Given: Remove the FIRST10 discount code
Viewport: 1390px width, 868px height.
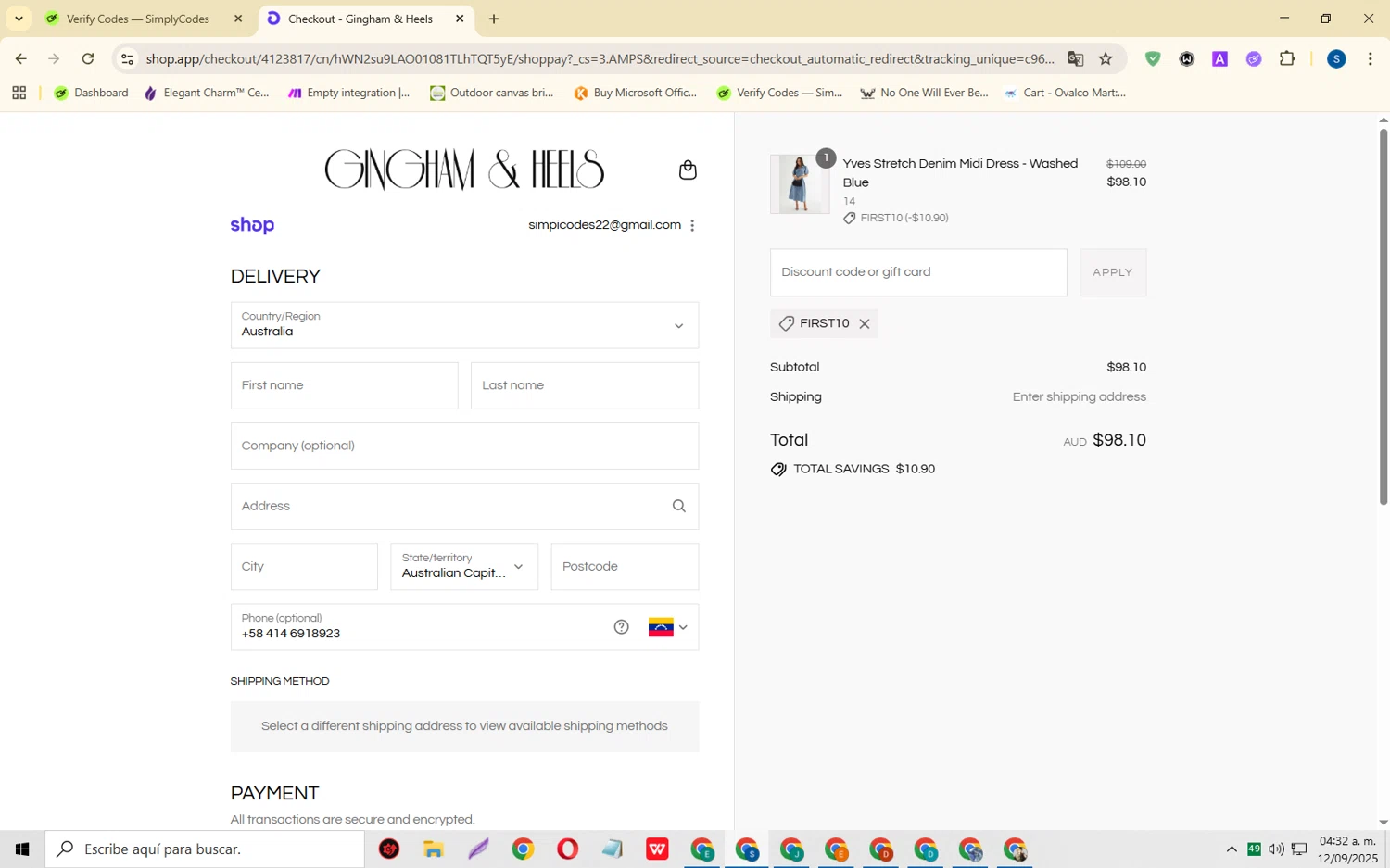Looking at the screenshot, I should click(x=865, y=323).
